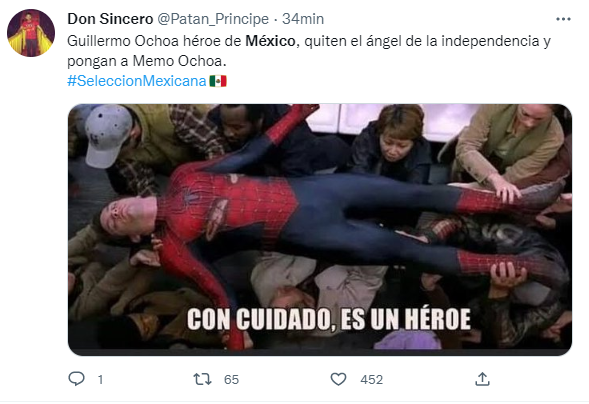
Task: Open the three-dot more options menu
Action: 563,19
